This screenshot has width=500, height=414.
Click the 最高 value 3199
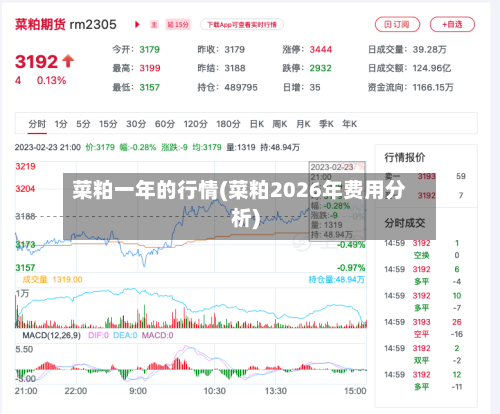(x=150, y=68)
